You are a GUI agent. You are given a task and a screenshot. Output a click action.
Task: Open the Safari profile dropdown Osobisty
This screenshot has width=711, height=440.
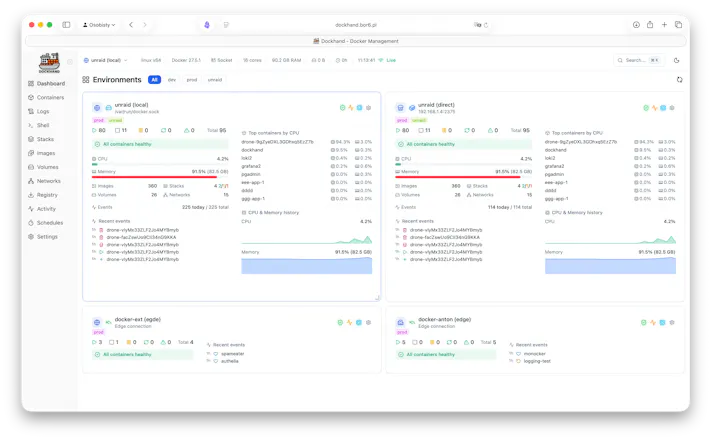point(99,25)
